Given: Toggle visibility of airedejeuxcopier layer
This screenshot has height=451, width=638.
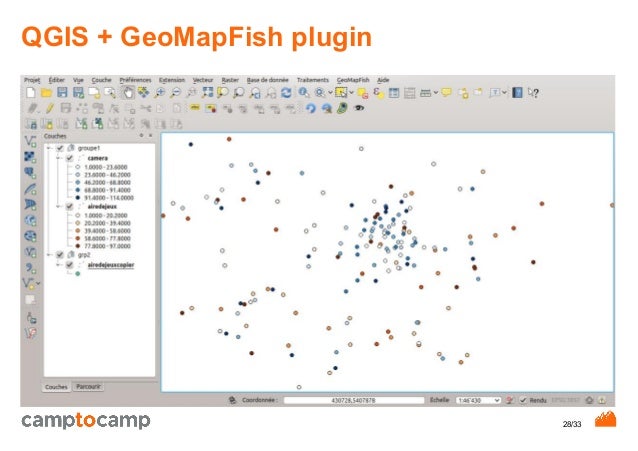Looking at the screenshot, I should click(x=70, y=265).
